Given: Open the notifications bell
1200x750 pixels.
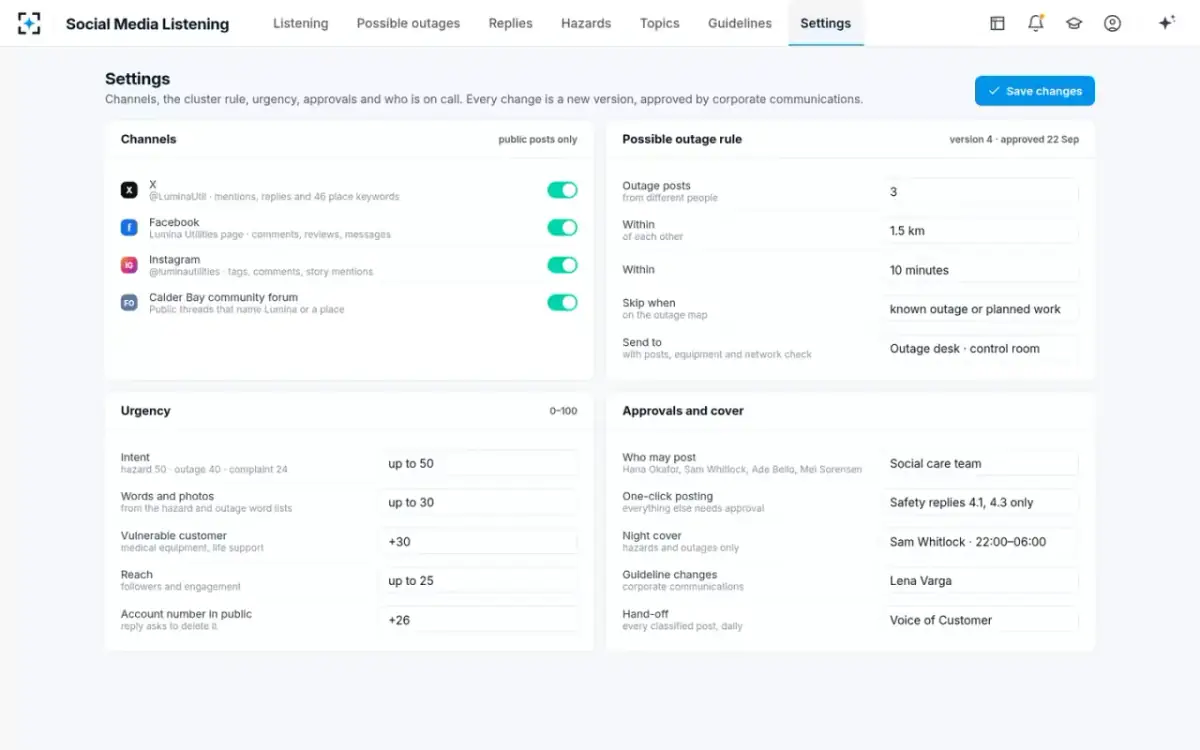Looking at the screenshot, I should (1035, 23).
